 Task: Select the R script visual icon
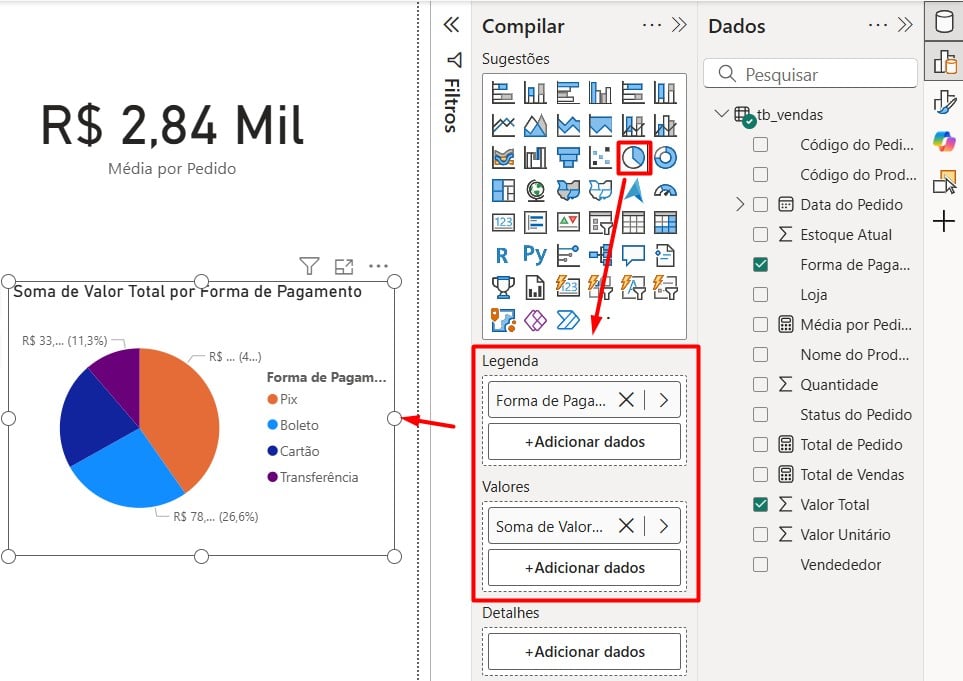pyautogui.click(x=503, y=255)
